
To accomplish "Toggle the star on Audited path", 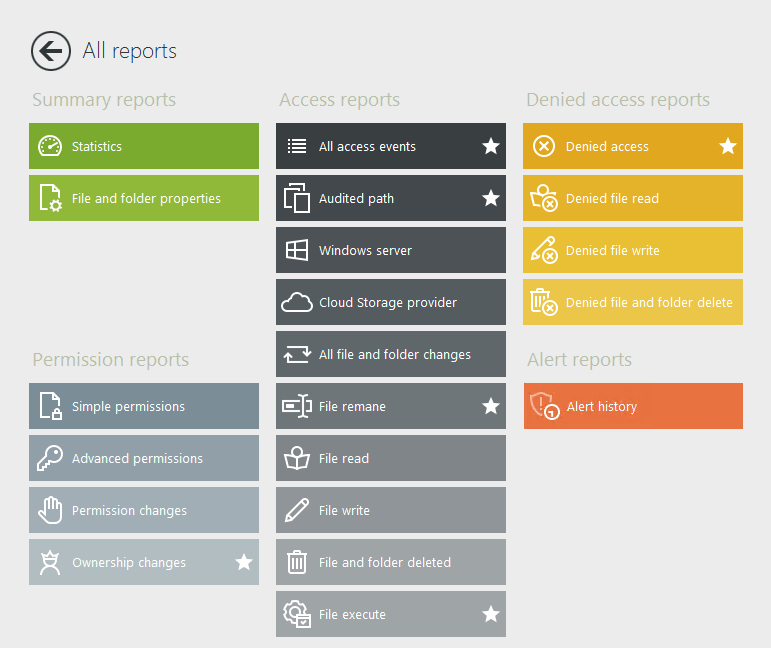I will pos(491,198).
